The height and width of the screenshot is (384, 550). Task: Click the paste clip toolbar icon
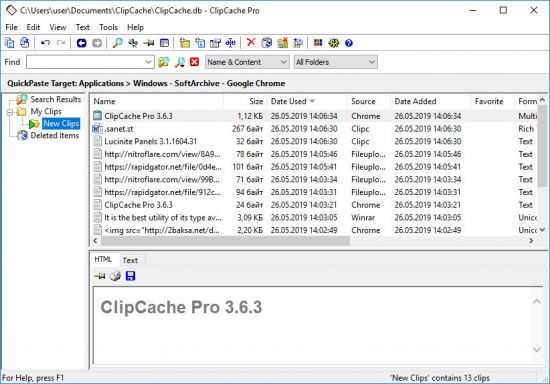pyautogui.click(x=25, y=43)
